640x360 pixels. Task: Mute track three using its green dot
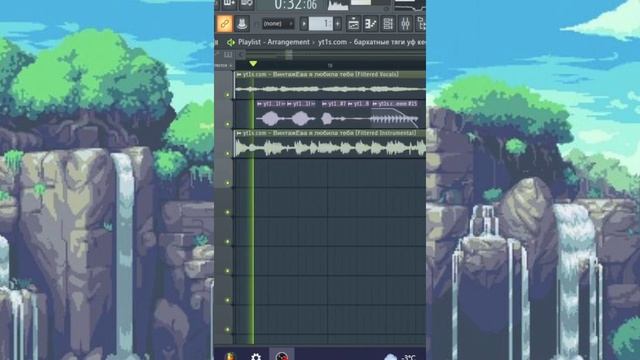[228, 153]
